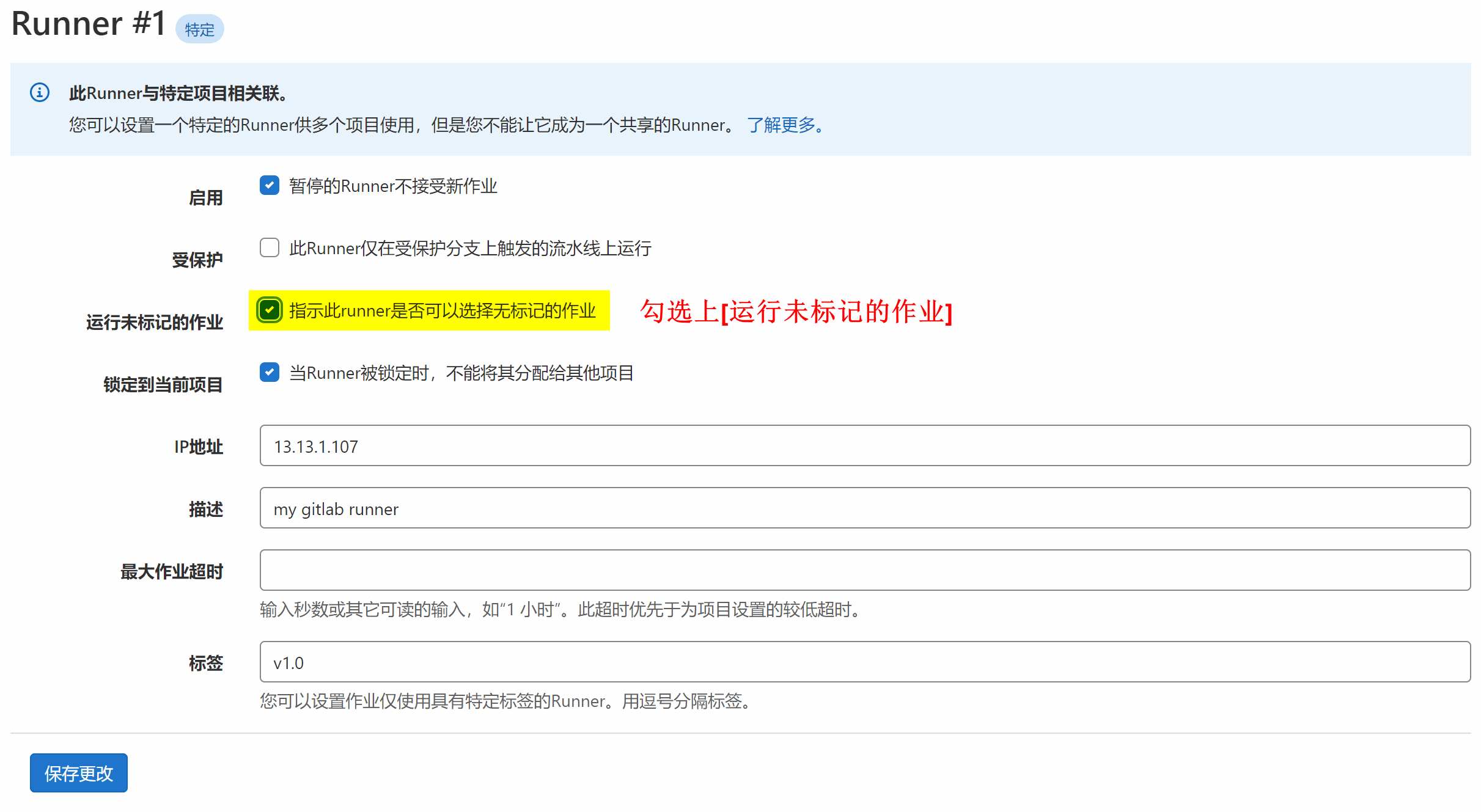
Task: Focus the 描述 field with 'my gitlab runner'
Action: point(864,508)
